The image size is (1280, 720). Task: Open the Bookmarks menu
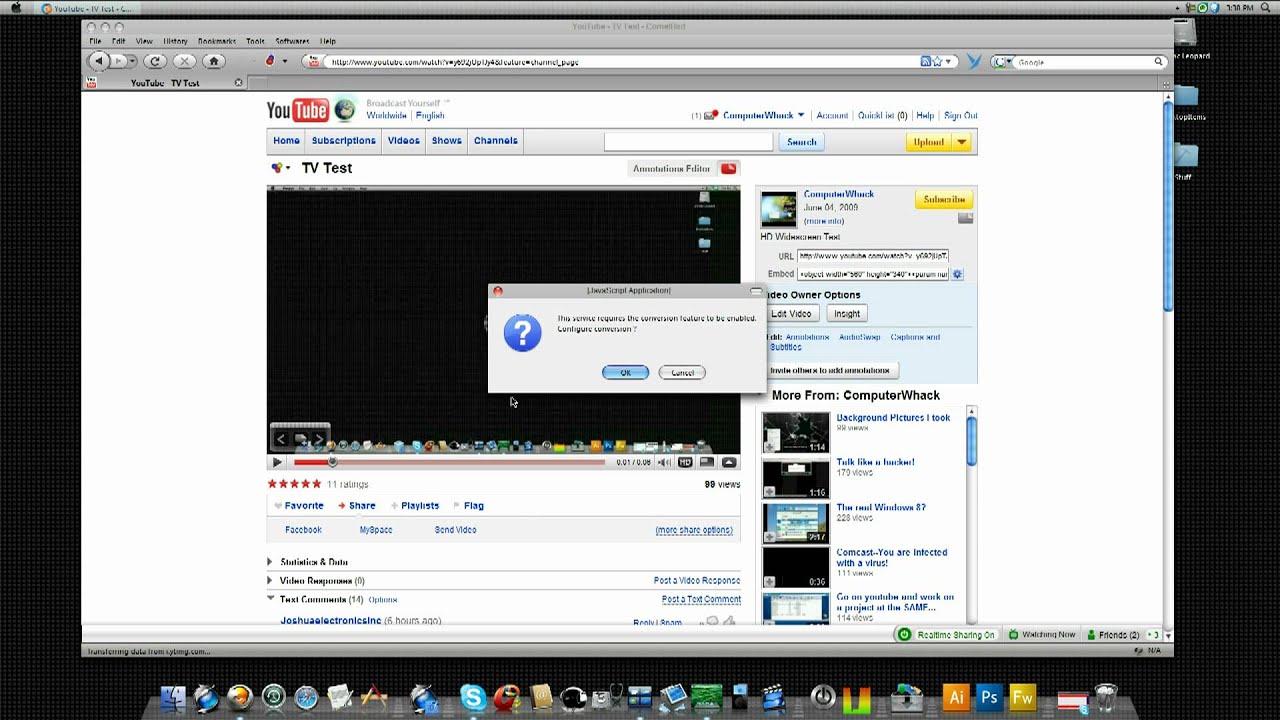coord(217,41)
